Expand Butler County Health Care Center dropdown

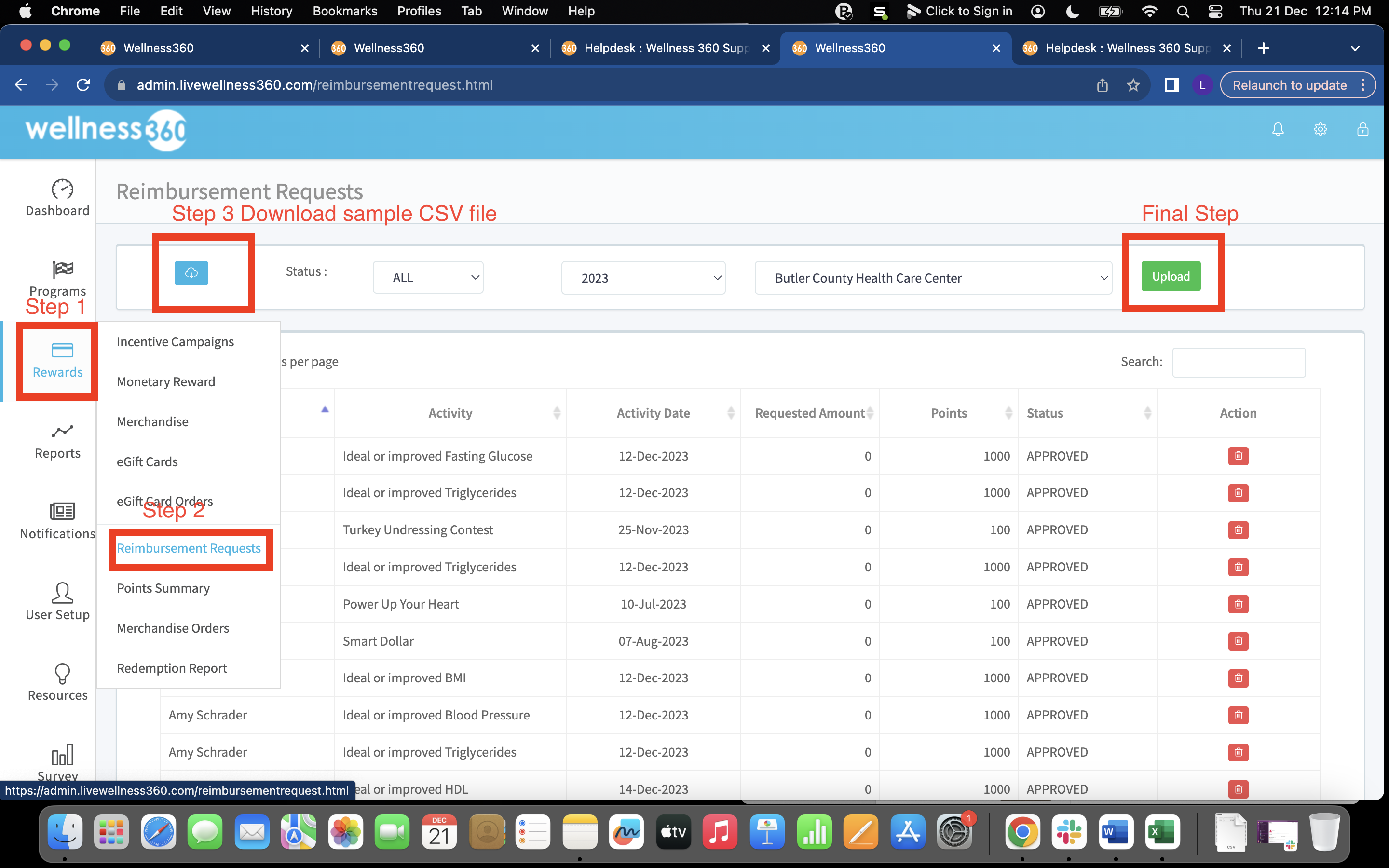pos(933,278)
